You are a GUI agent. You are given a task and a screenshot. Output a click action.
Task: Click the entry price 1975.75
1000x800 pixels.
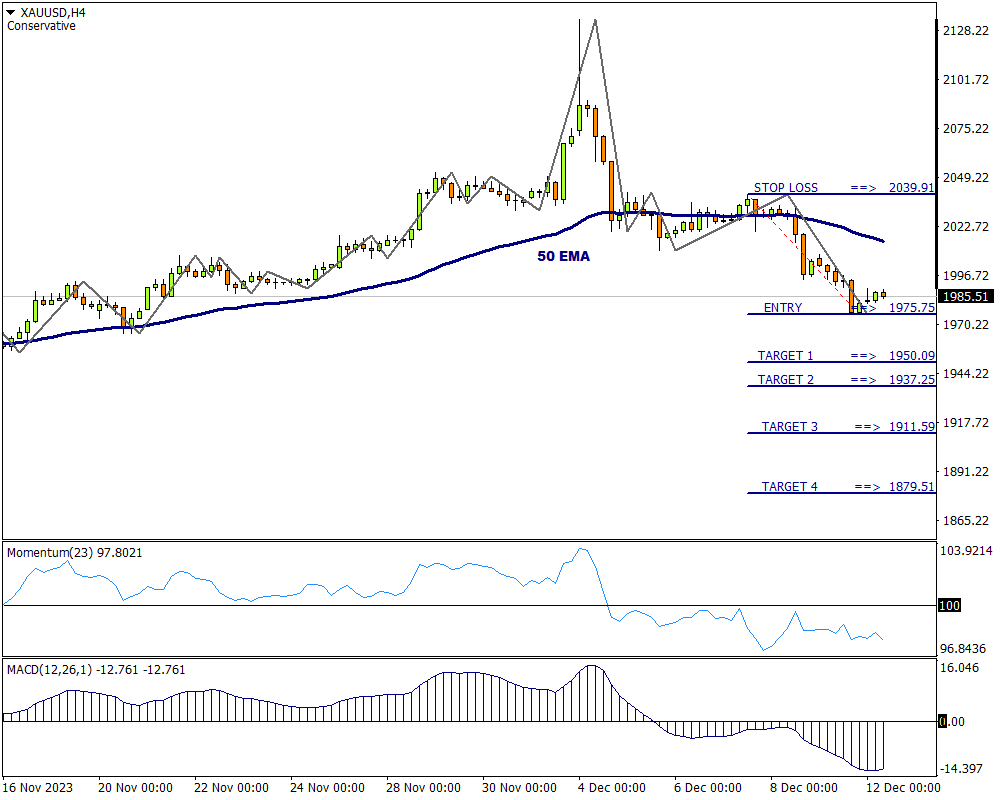911,308
